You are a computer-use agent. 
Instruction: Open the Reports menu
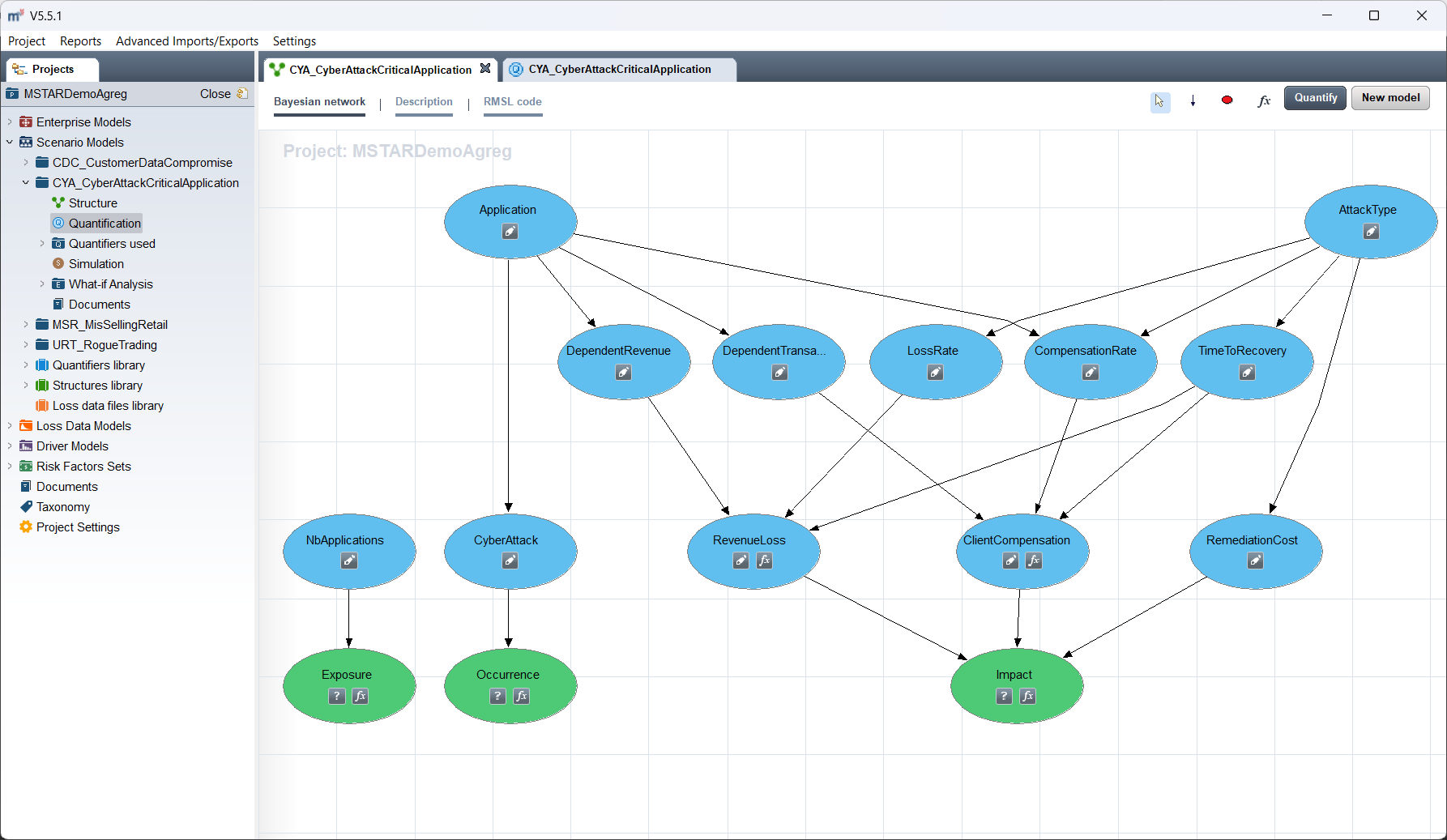[80, 41]
